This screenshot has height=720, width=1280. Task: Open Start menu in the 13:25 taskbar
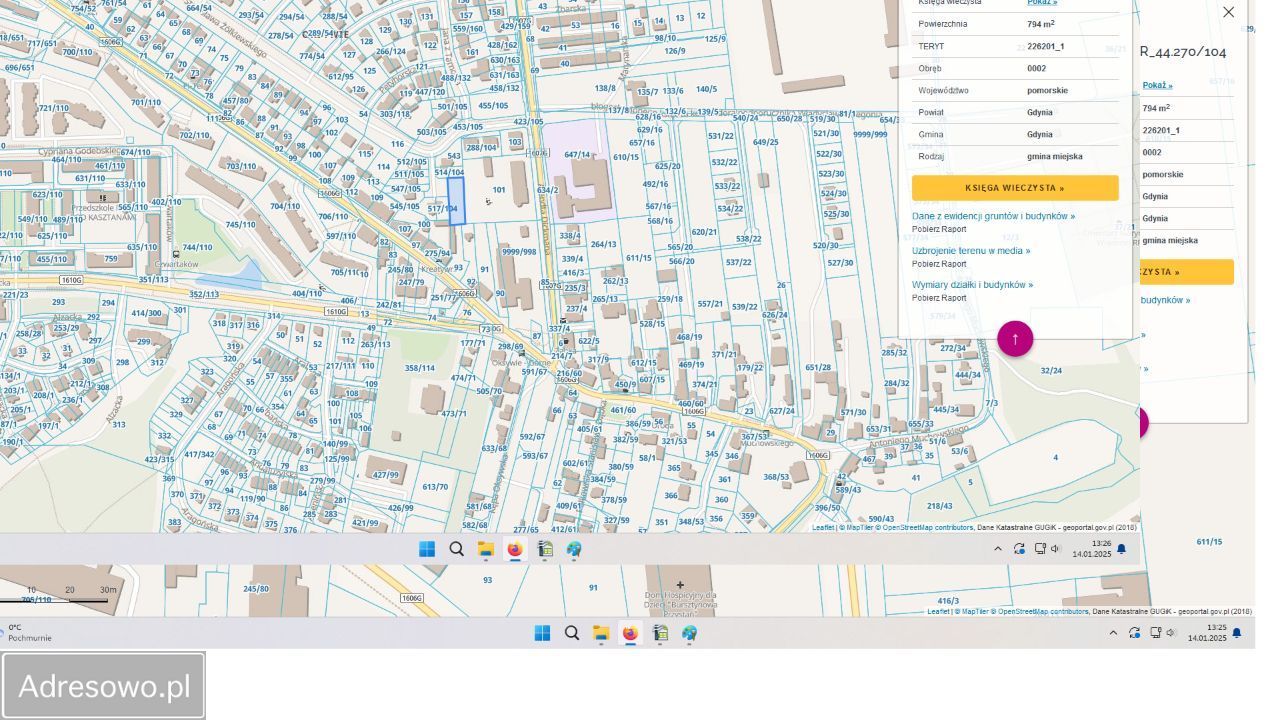click(x=542, y=633)
